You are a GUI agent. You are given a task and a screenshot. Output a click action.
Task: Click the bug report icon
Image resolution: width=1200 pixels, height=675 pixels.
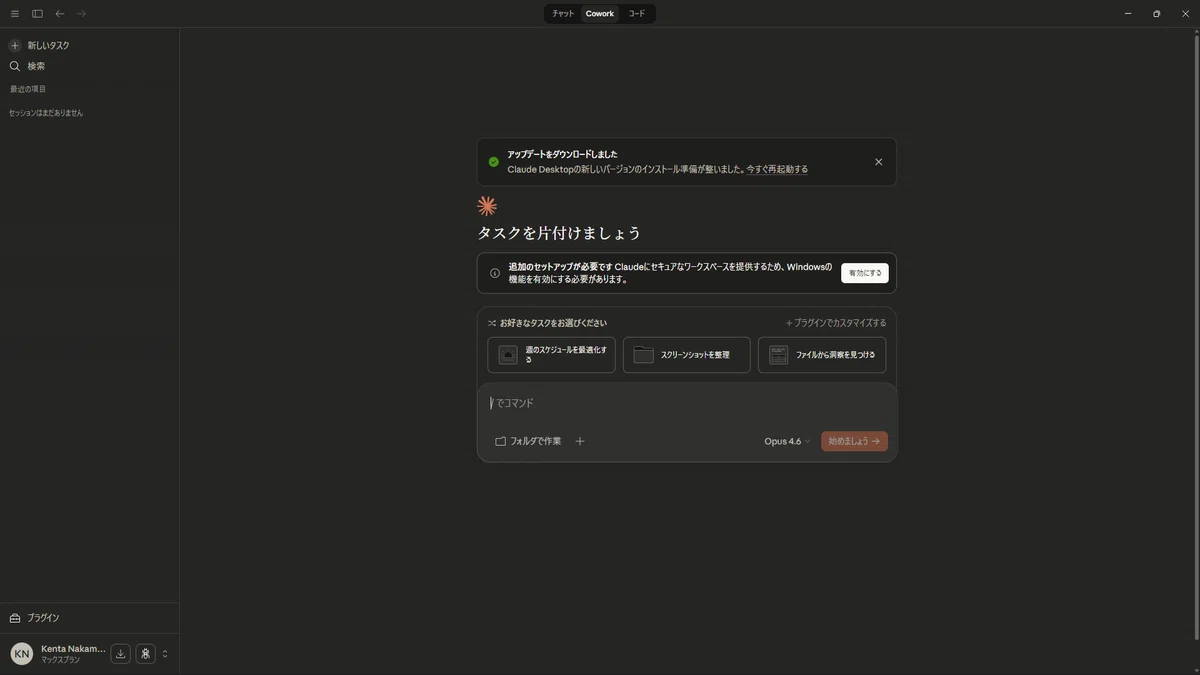tap(146, 654)
